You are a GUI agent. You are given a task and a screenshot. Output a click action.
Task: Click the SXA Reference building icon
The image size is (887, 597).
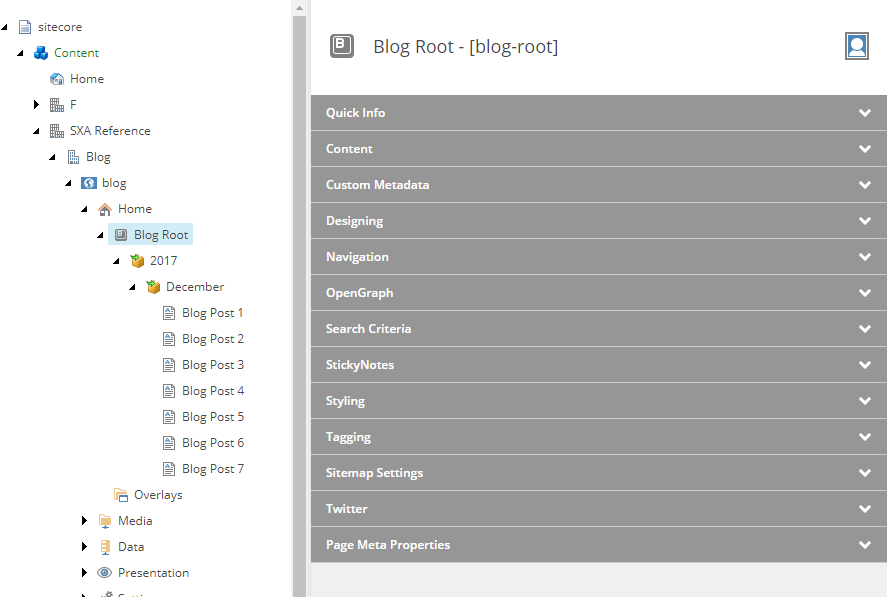57,131
